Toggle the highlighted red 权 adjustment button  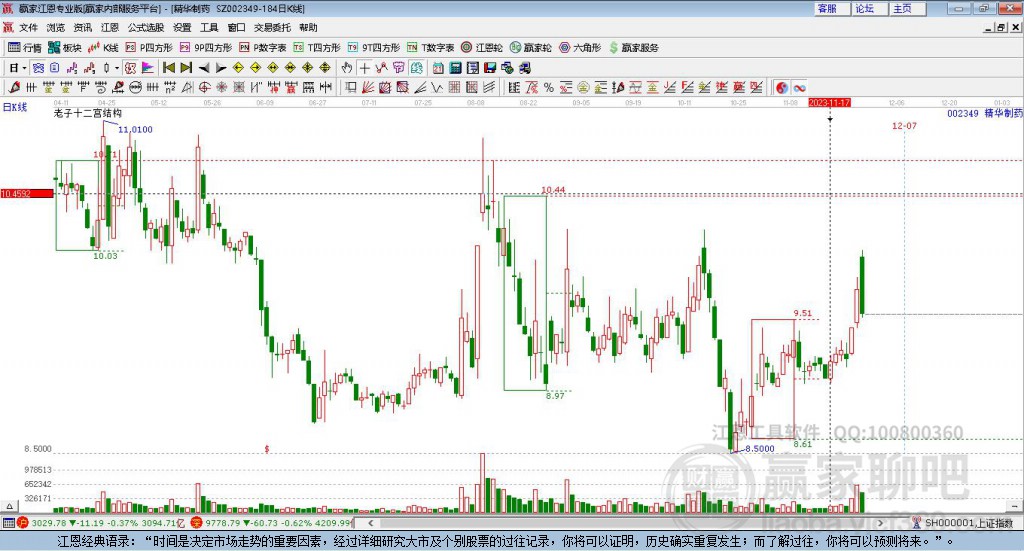tap(131, 68)
